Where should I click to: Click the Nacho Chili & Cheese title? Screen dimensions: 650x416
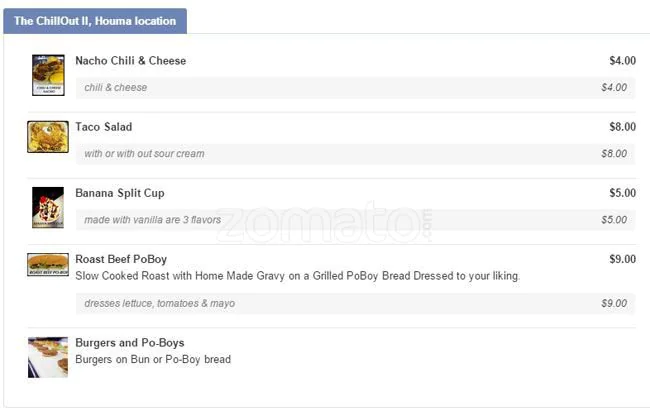click(130, 61)
